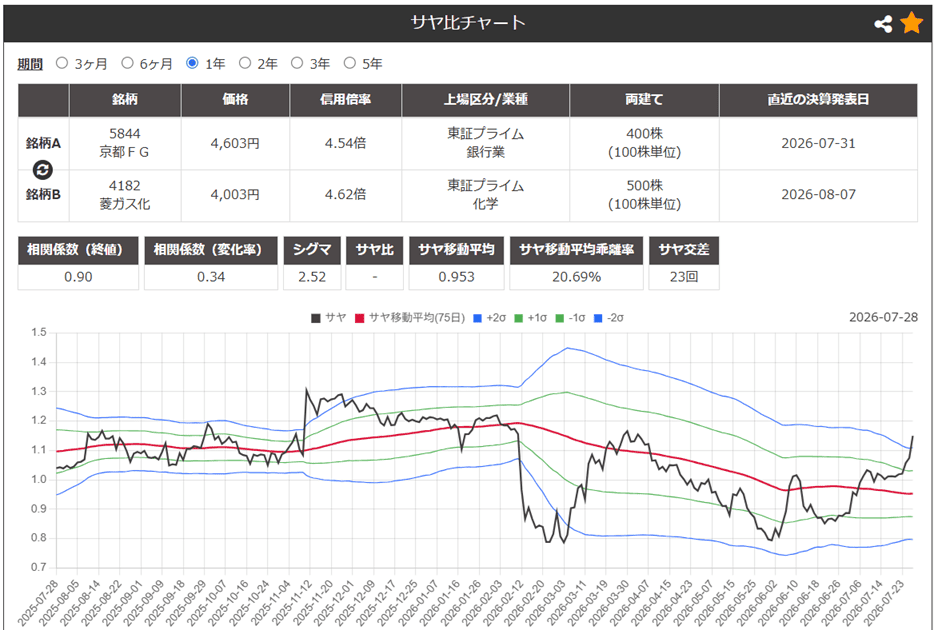The height and width of the screenshot is (630, 934).
Task: Click the share icon in header
Action: point(883,24)
